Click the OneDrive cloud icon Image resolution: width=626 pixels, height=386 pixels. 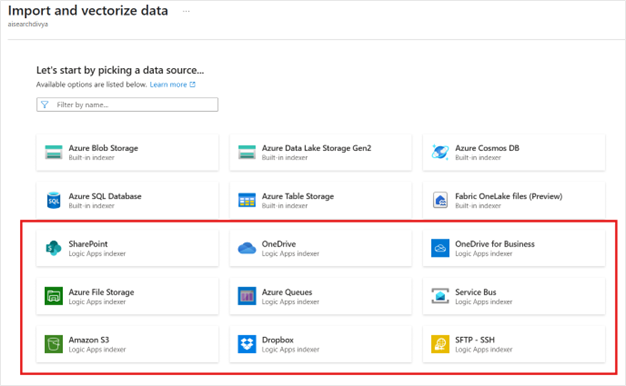coord(247,248)
